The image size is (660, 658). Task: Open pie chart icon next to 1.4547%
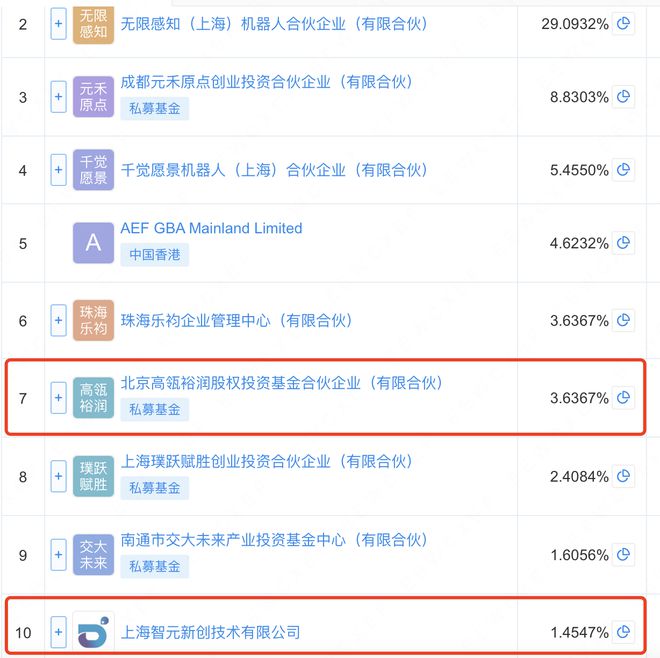click(623, 632)
